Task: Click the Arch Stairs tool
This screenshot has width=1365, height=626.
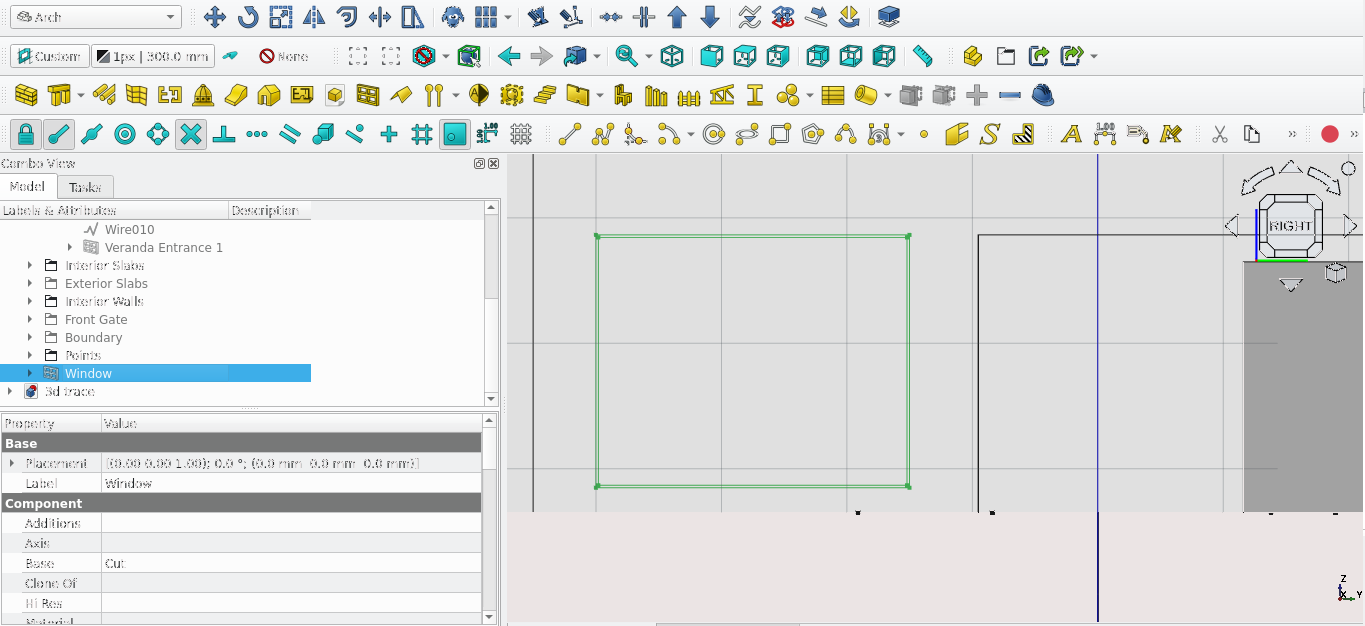Action: pyautogui.click(x=544, y=95)
